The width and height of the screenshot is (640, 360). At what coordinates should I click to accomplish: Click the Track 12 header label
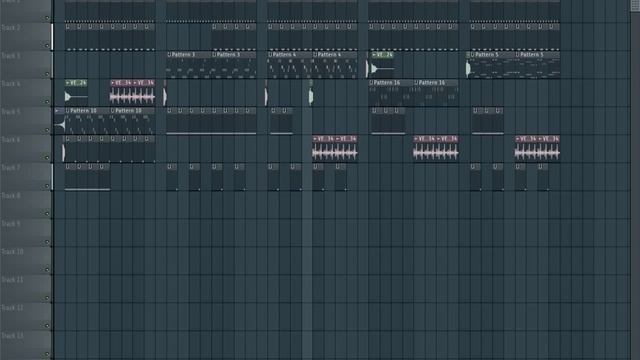12,308
